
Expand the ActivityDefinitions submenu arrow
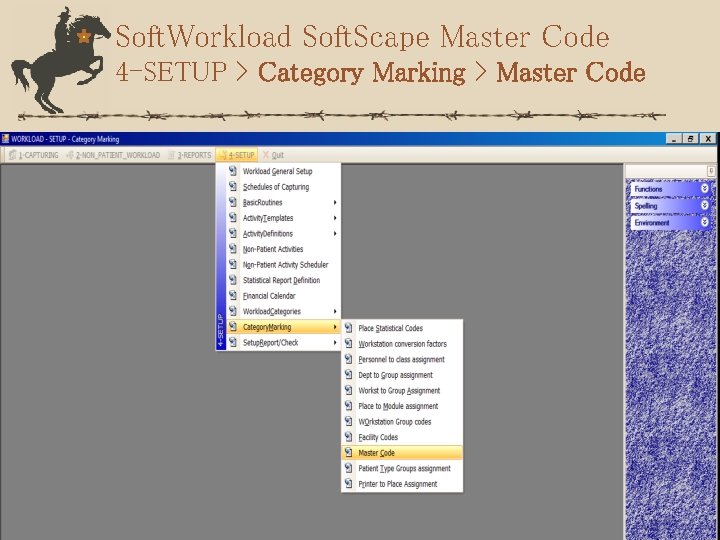click(335, 234)
